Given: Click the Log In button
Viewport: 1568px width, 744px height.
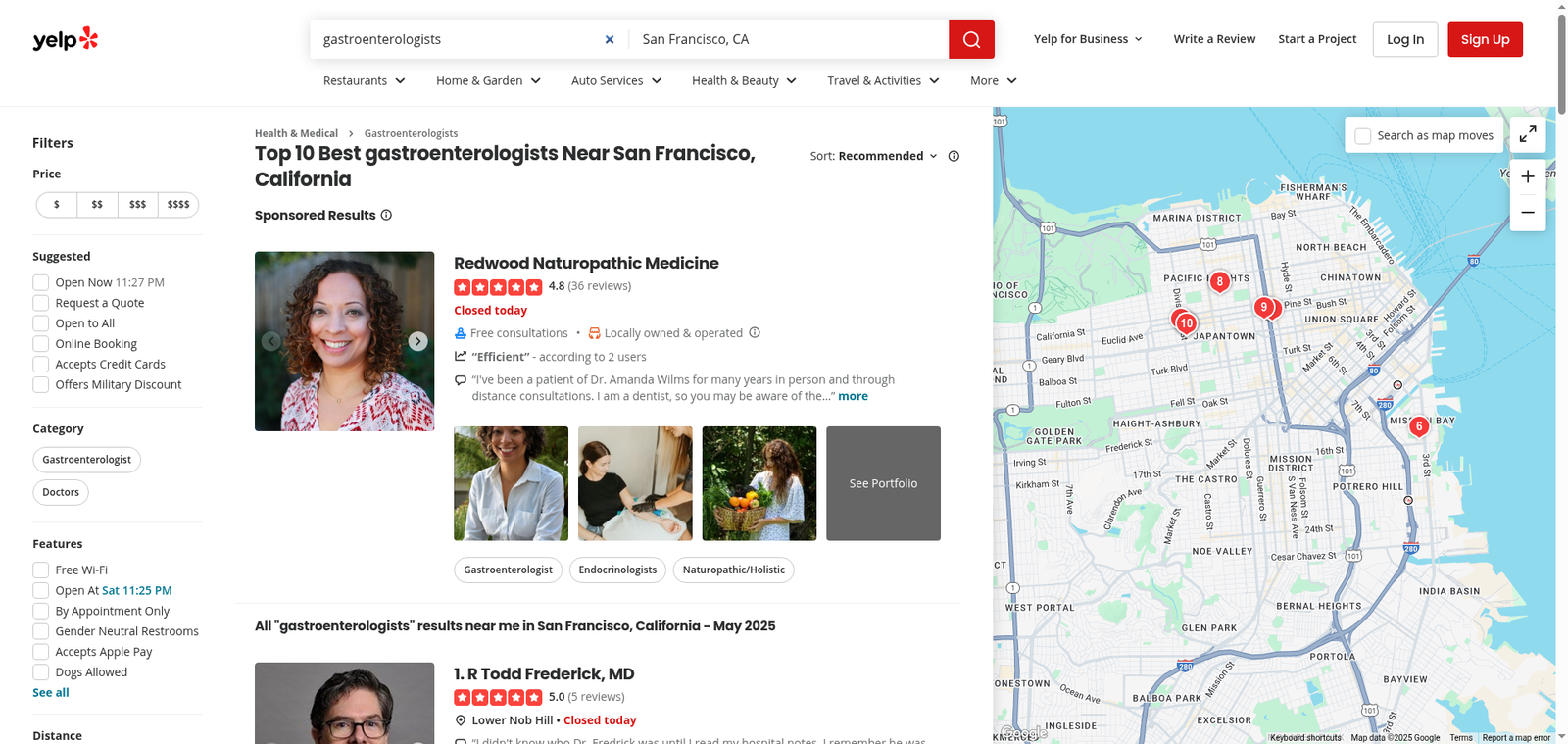Looking at the screenshot, I should pos(1405,39).
